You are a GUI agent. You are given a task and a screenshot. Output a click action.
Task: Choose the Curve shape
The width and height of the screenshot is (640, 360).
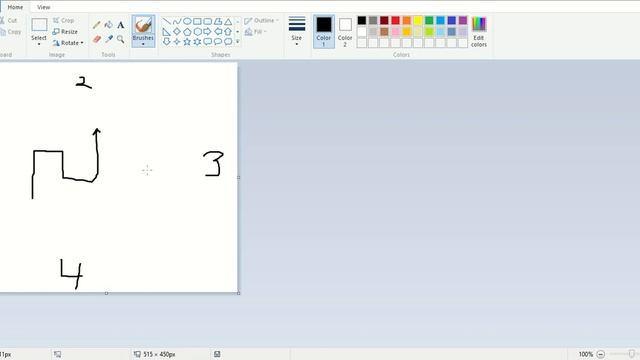[x=177, y=21]
